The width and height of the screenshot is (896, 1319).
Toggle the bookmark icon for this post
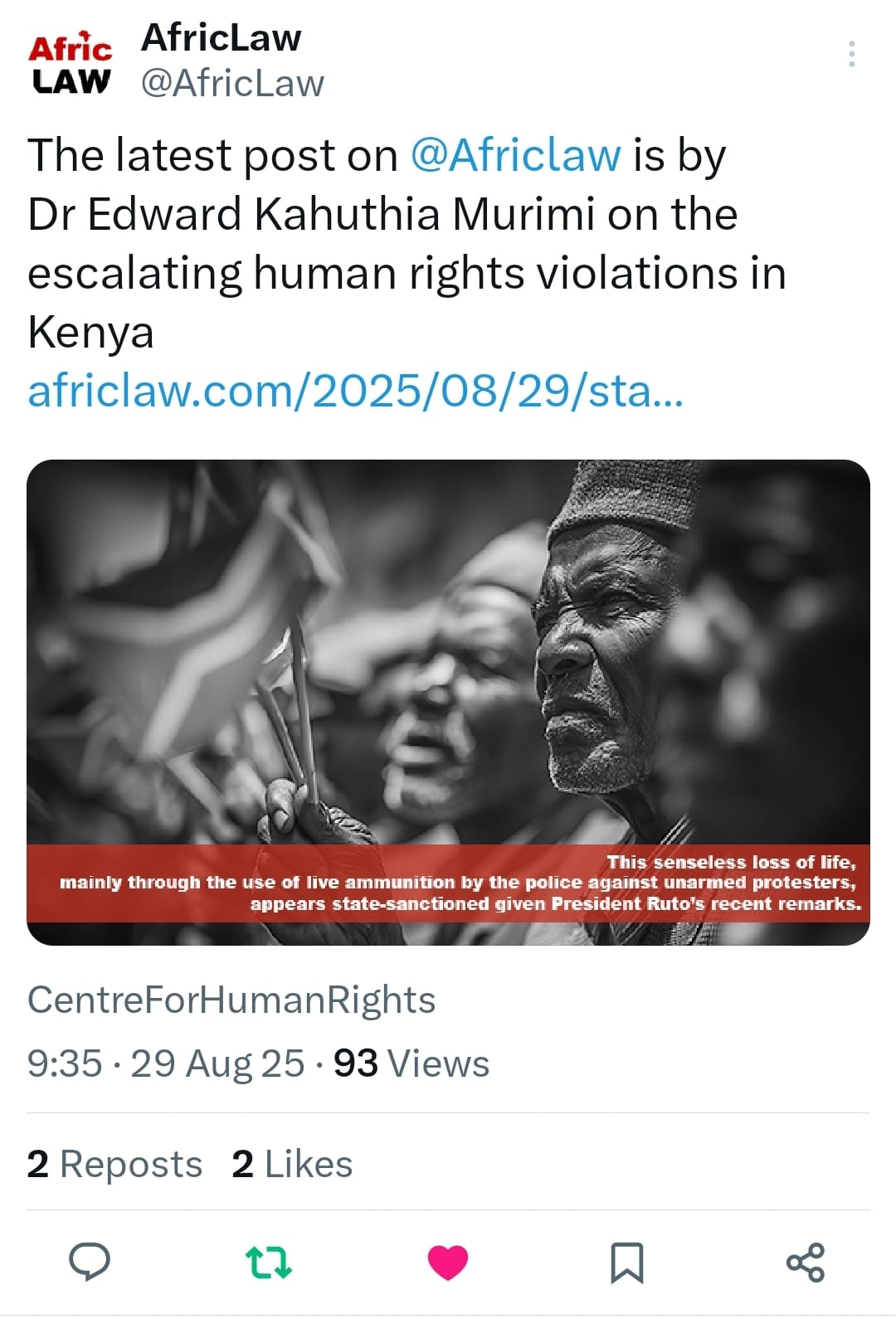coord(626,1262)
